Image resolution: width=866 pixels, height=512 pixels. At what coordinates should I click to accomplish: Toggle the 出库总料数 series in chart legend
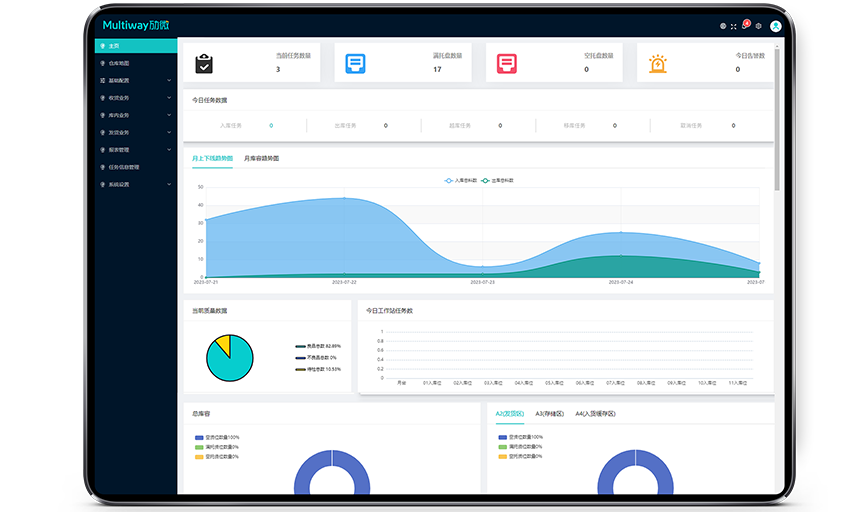[497, 180]
